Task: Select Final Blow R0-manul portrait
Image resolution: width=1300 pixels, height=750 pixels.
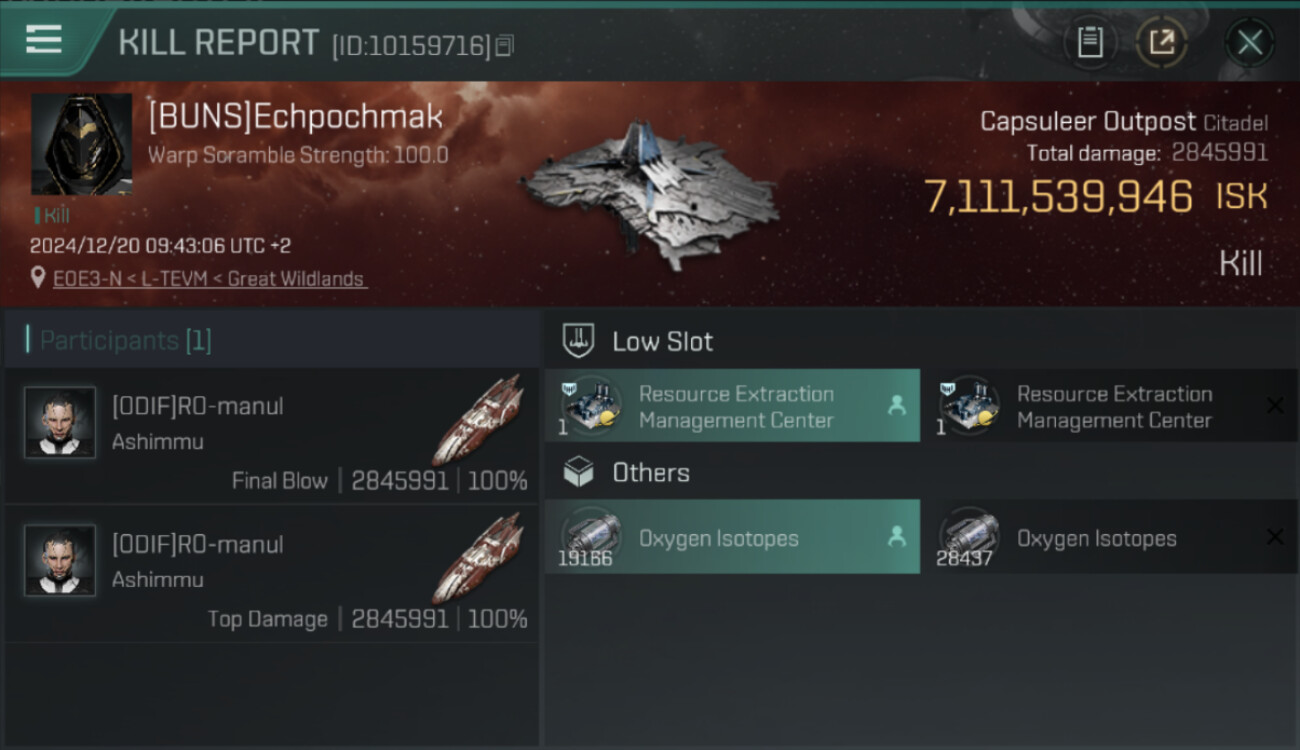Action: click(60, 422)
